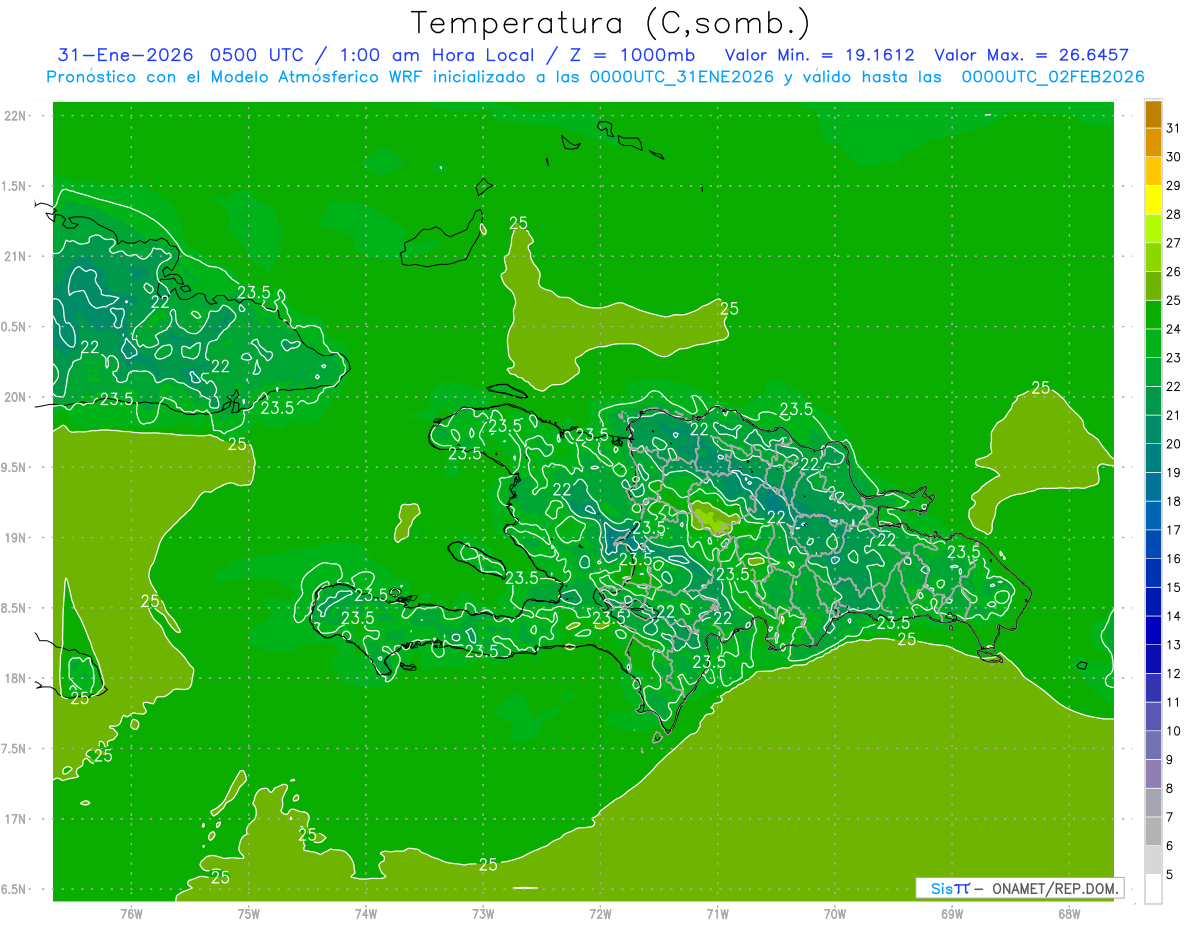1200x927 pixels.
Task: Click the yellow swatch between 28 and 29
Action: coord(1153,200)
